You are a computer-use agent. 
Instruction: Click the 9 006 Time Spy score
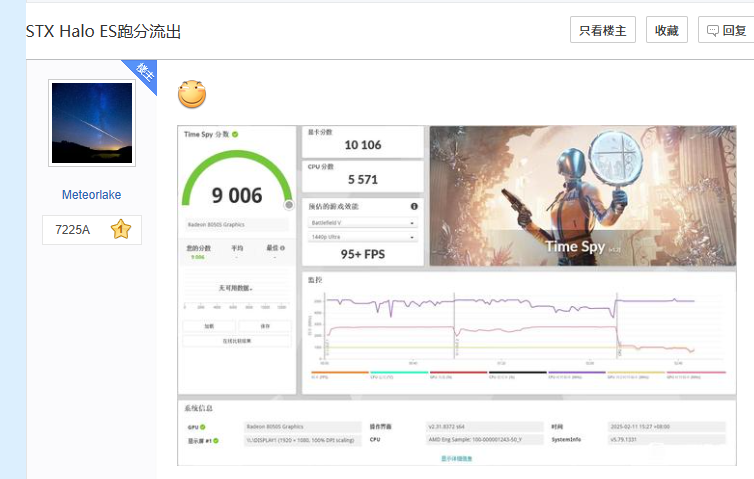[237, 195]
